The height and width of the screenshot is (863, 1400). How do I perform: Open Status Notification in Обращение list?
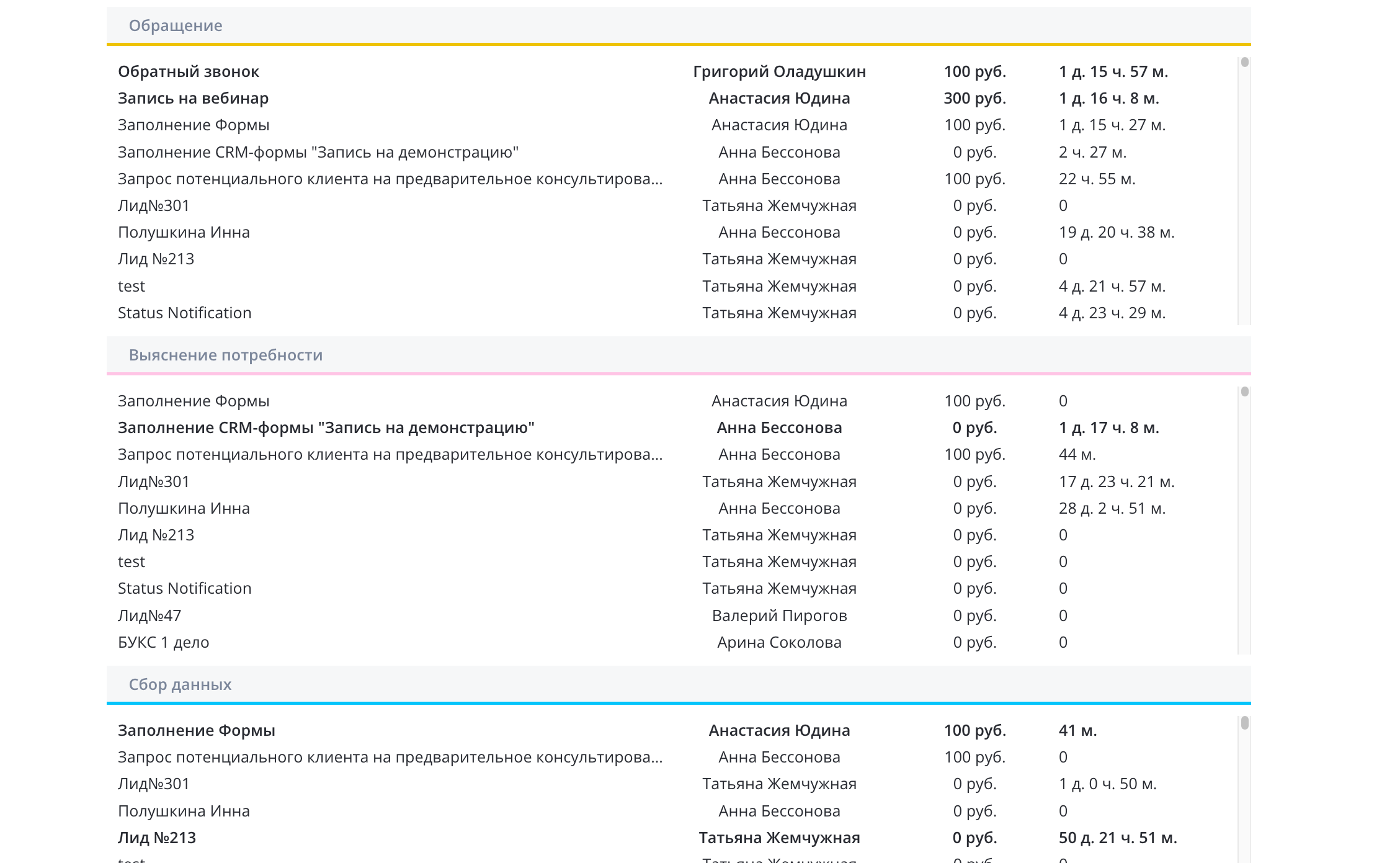click(x=184, y=313)
